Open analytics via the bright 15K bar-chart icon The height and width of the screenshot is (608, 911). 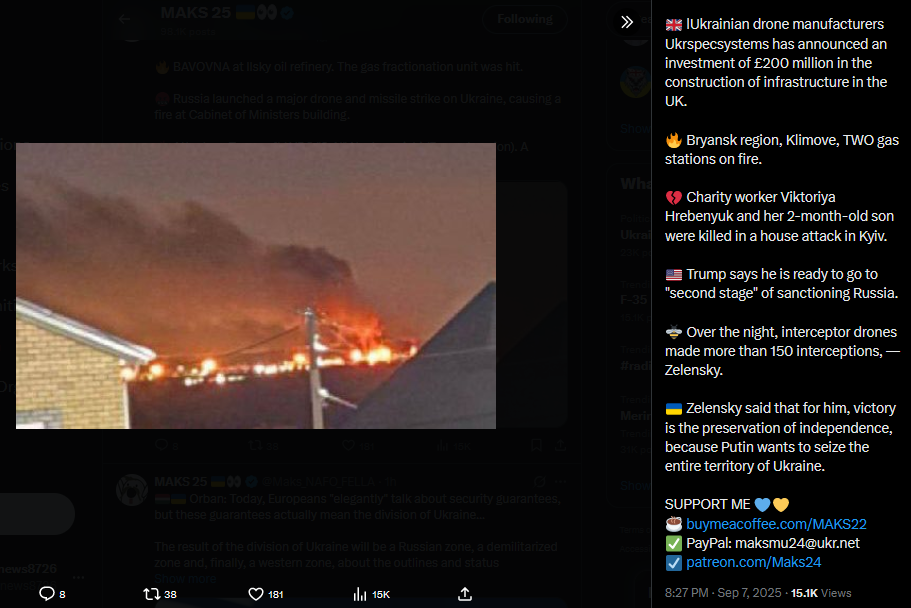[x=371, y=594]
